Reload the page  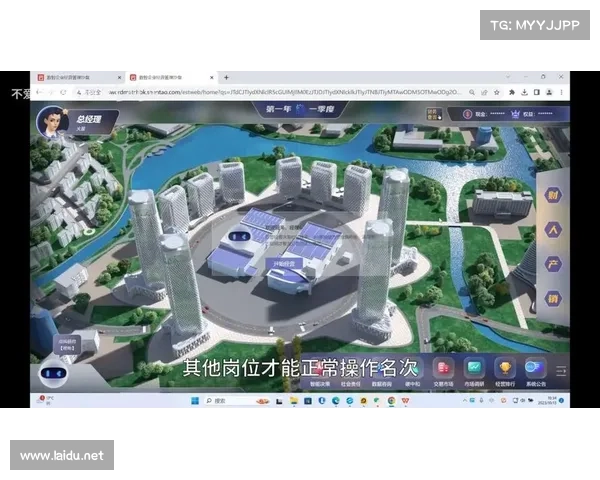coord(64,92)
